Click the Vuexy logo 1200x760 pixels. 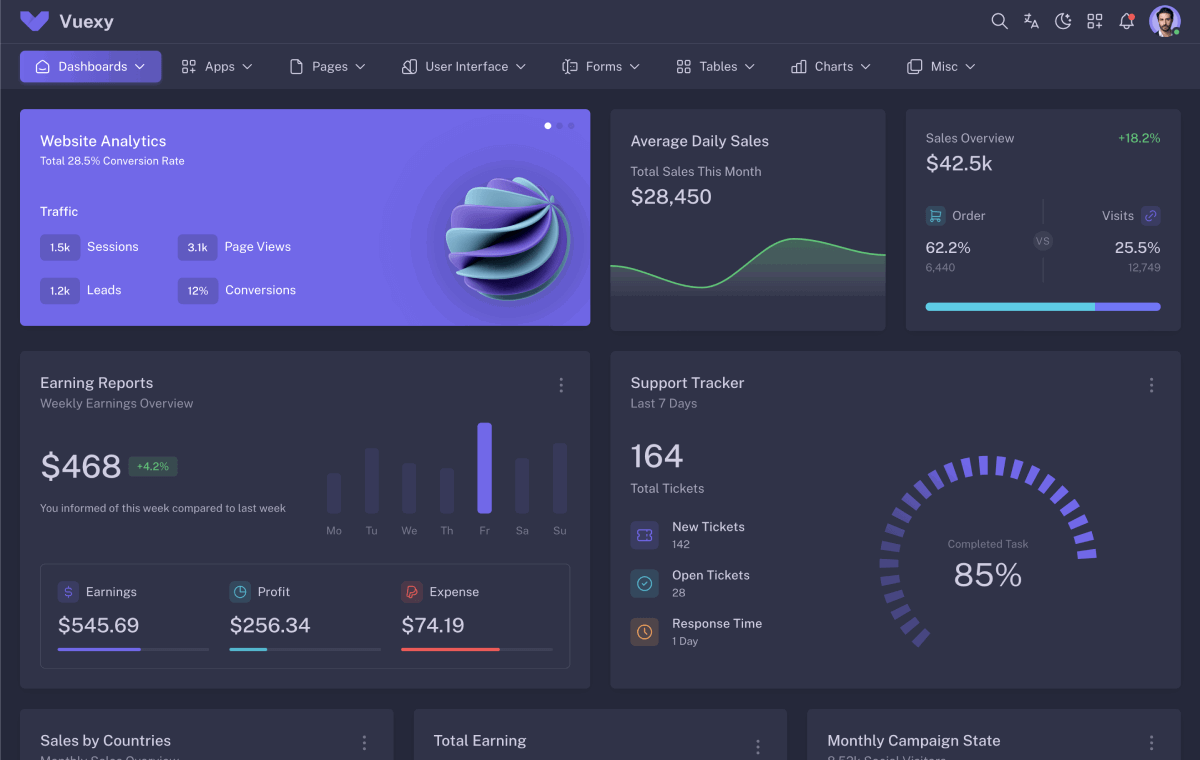(x=34, y=21)
